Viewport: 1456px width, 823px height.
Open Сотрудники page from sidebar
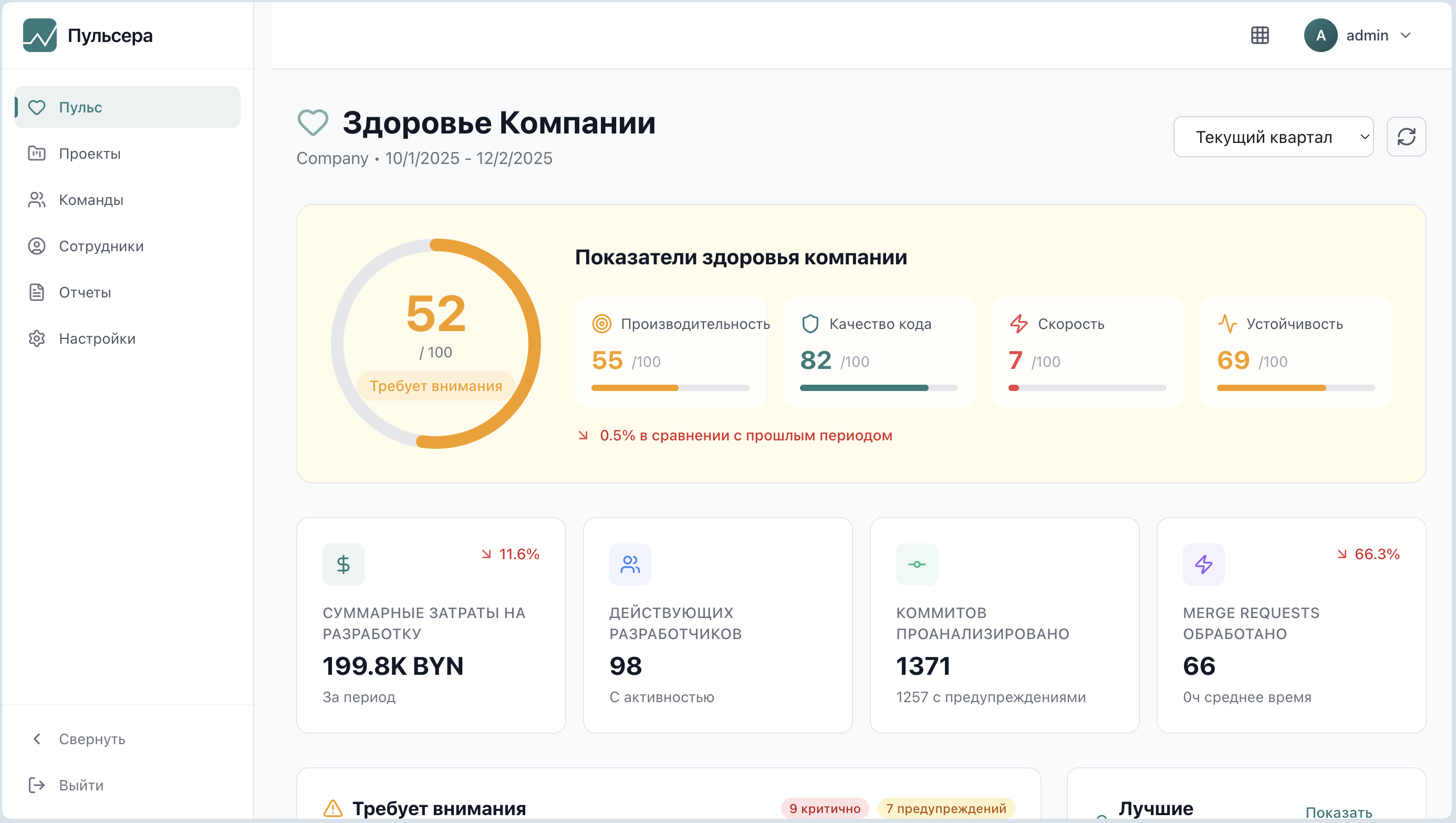pyautogui.click(x=101, y=246)
